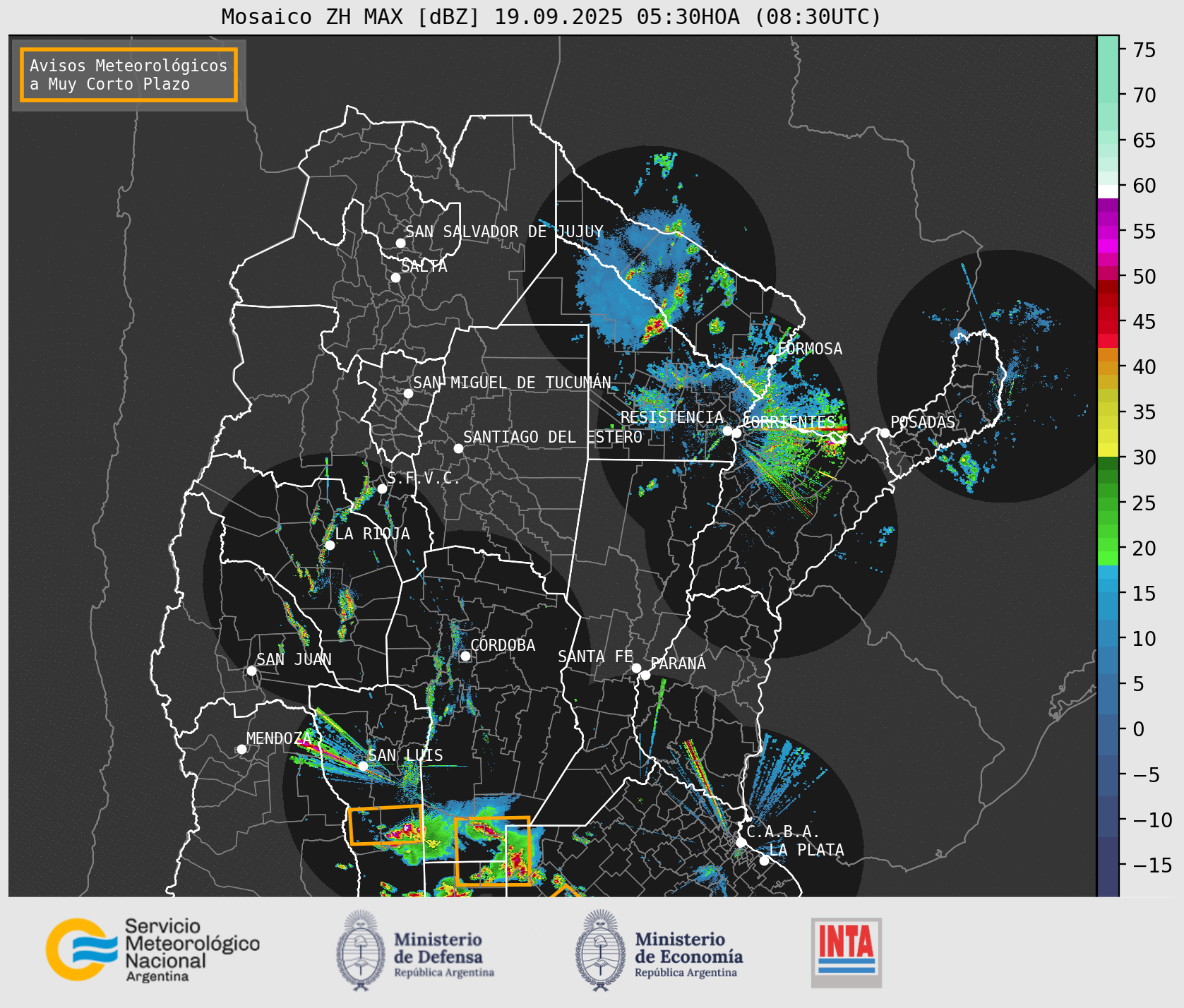This screenshot has height=1008, width=1184.
Task: Click the RESISTENCIA city label
Action: coord(672,417)
